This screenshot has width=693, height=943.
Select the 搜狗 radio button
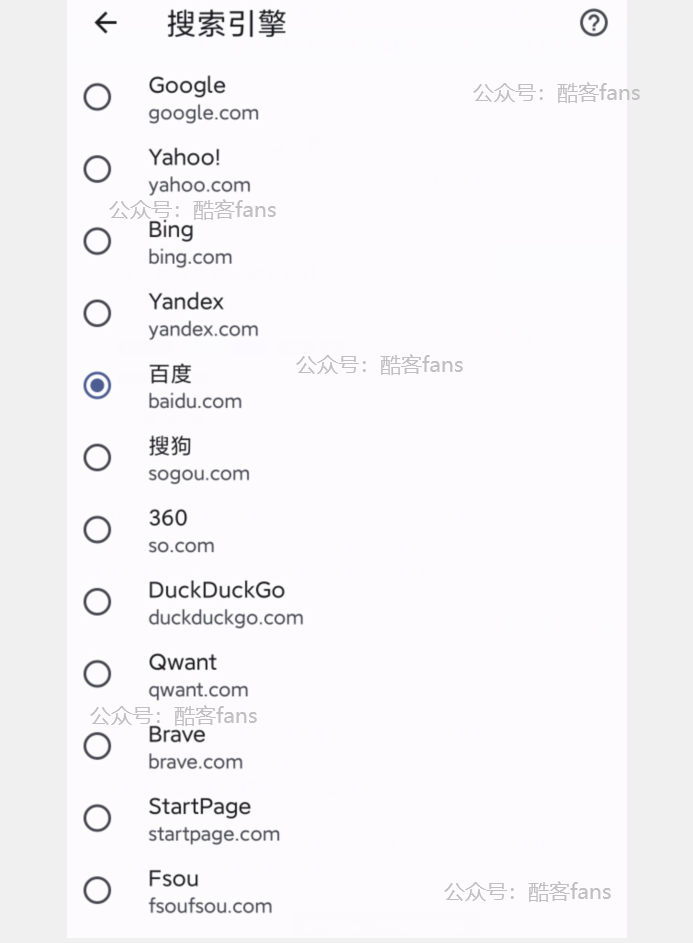[x=97, y=457]
